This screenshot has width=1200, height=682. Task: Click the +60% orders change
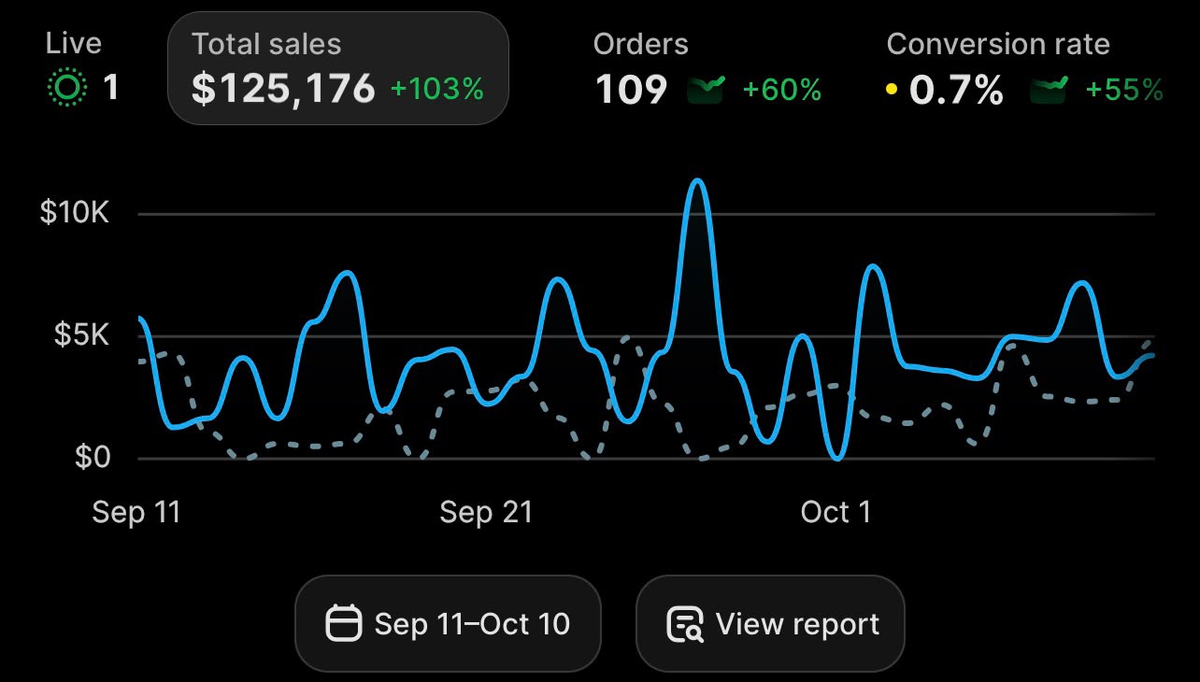click(x=782, y=89)
